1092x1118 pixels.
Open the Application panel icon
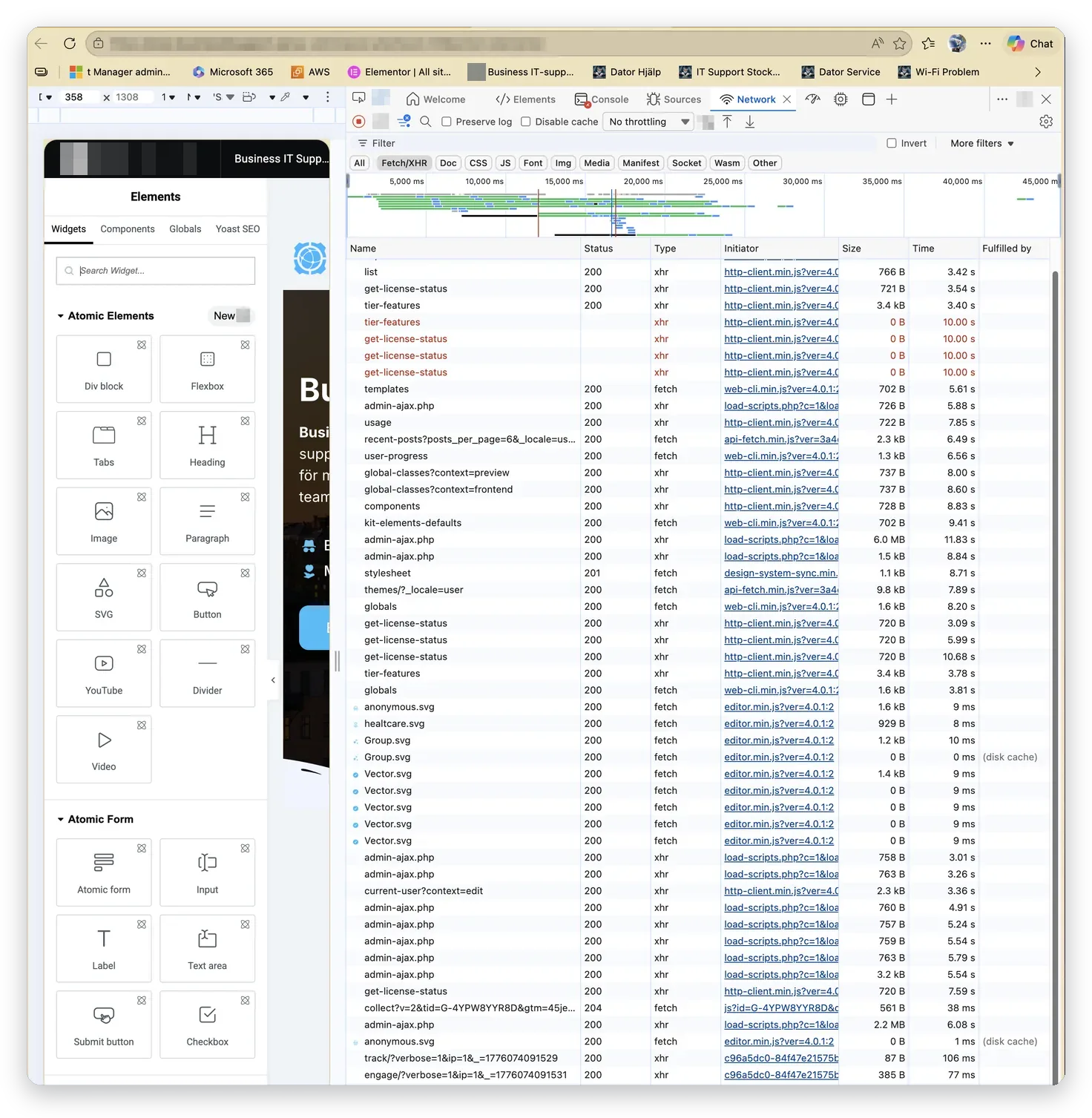[868, 99]
